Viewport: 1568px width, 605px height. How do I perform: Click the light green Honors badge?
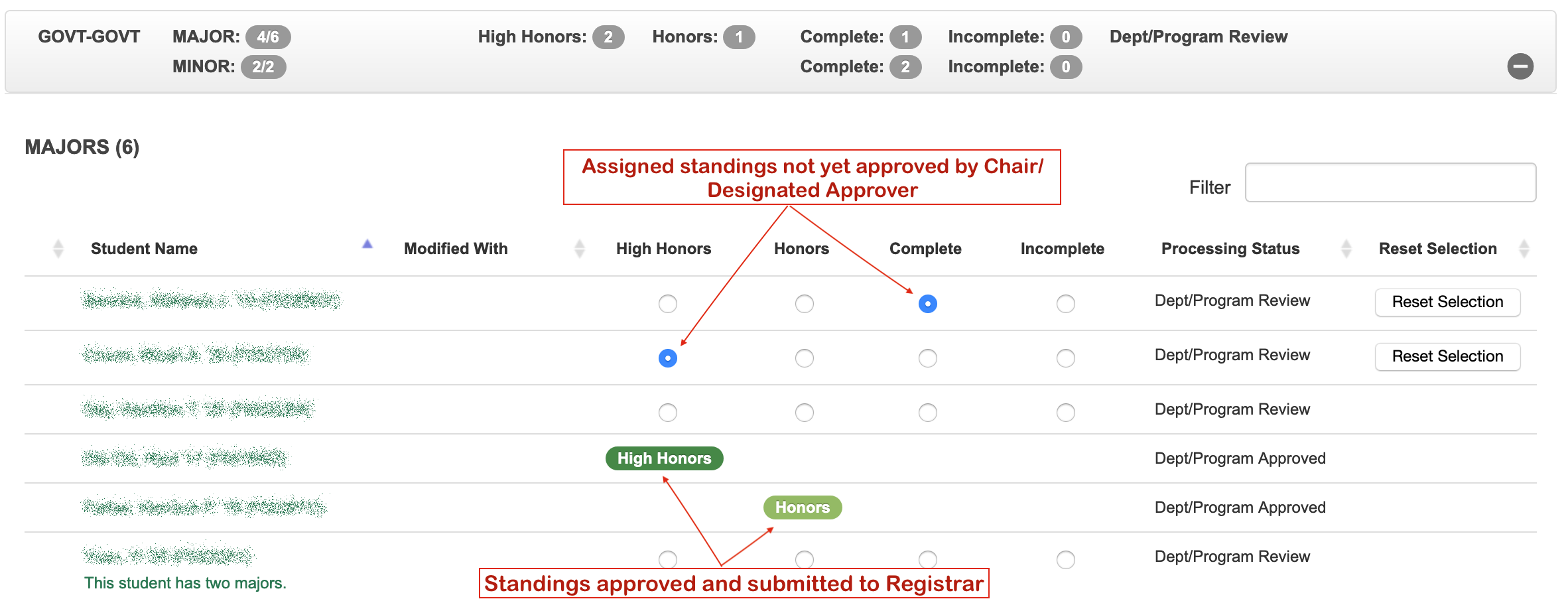coord(802,507)
